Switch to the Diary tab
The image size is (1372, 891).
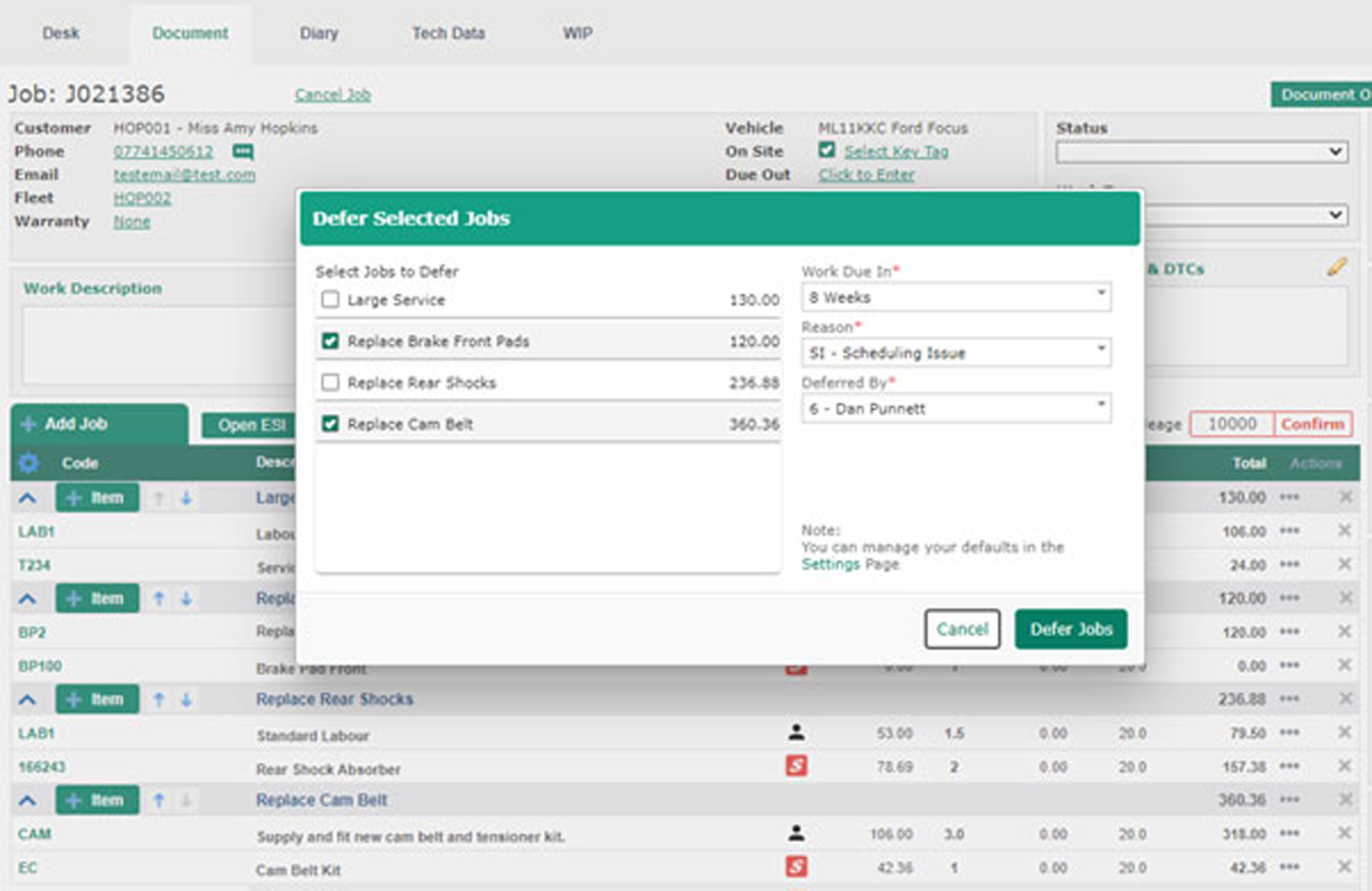click(319, 33)
